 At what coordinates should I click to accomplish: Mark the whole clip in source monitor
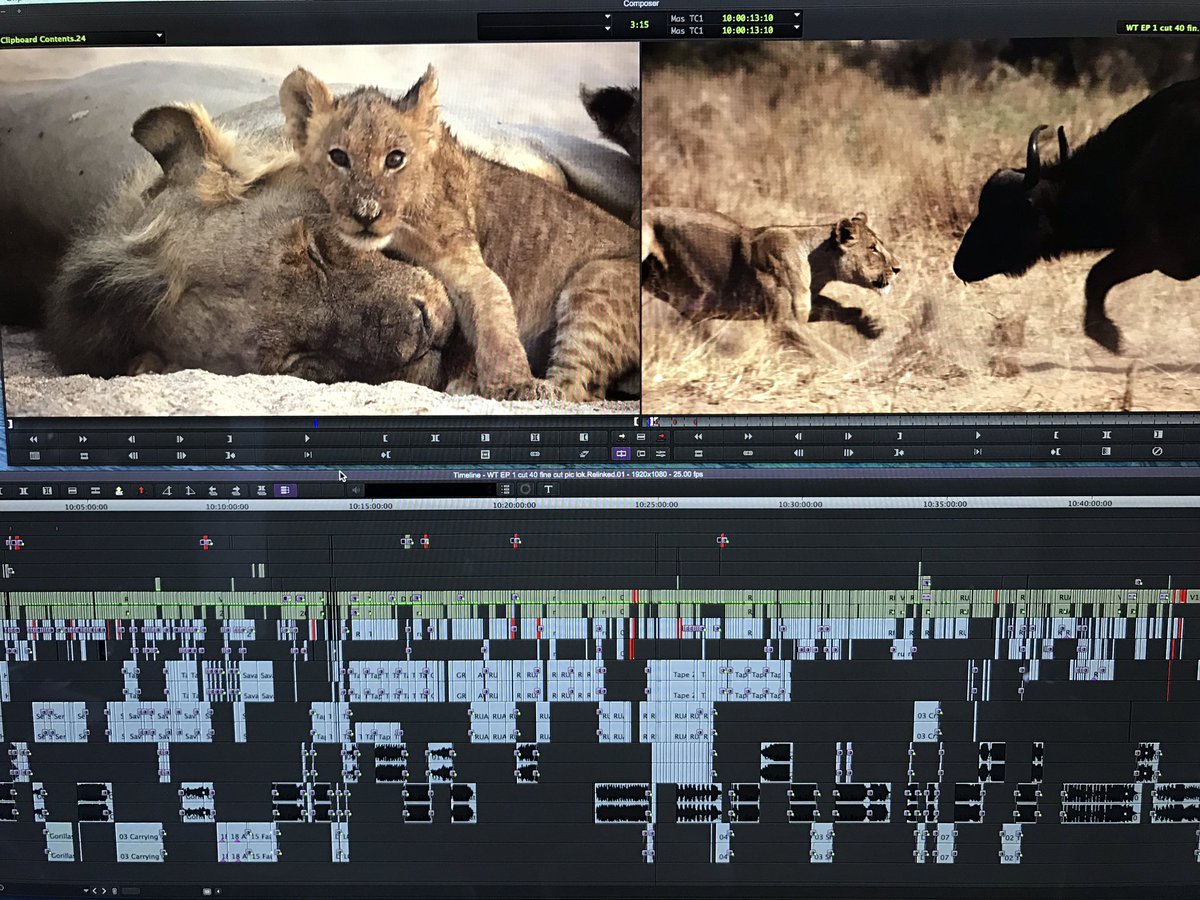(435, 438)
